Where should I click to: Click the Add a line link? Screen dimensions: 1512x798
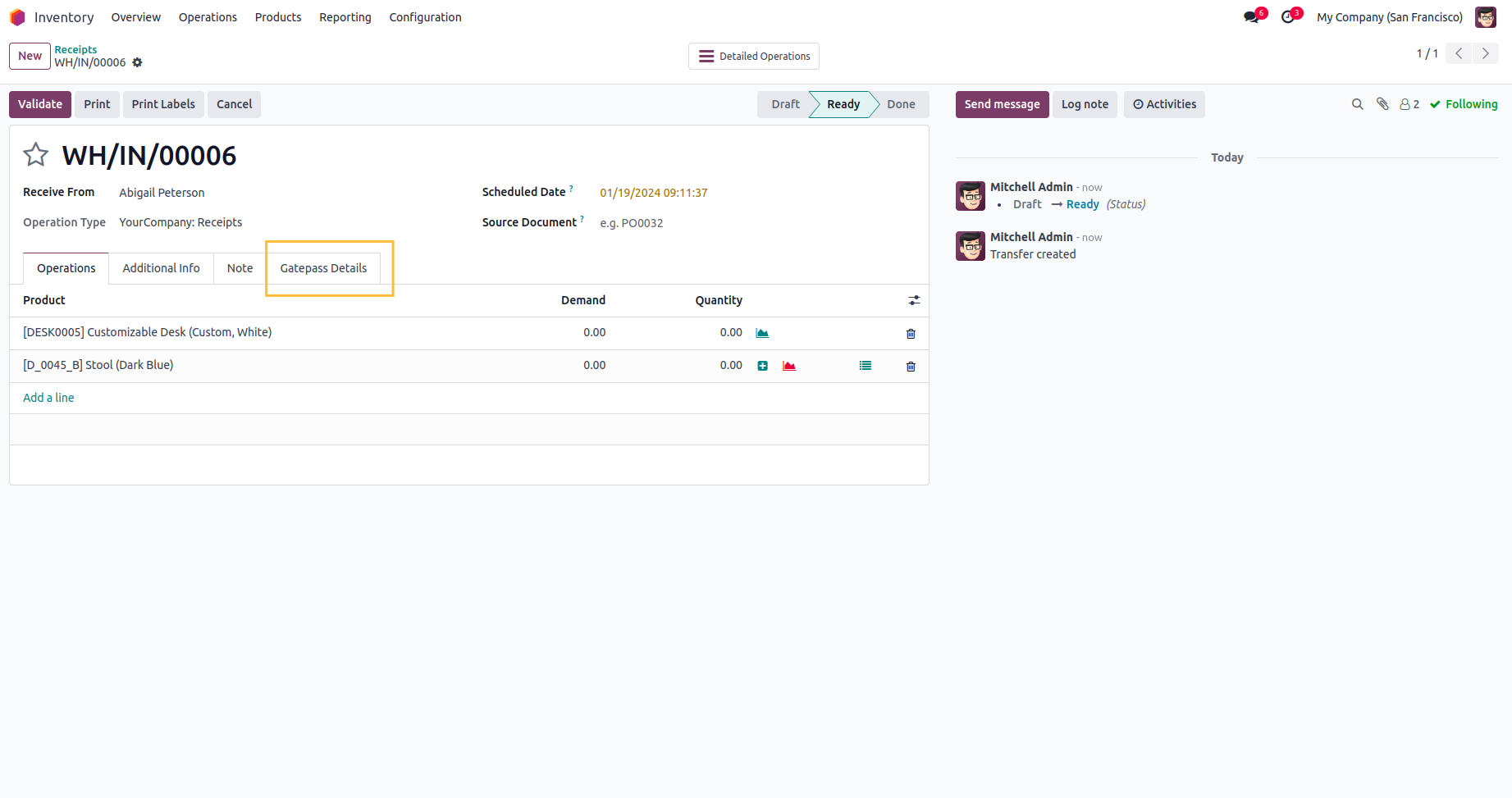[48, 398]
